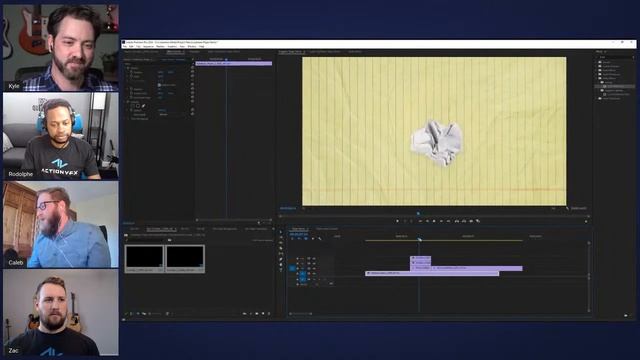
Task: Toggle Snap in the timeline header
Action: pyautogui.click(x=299, y=239)
